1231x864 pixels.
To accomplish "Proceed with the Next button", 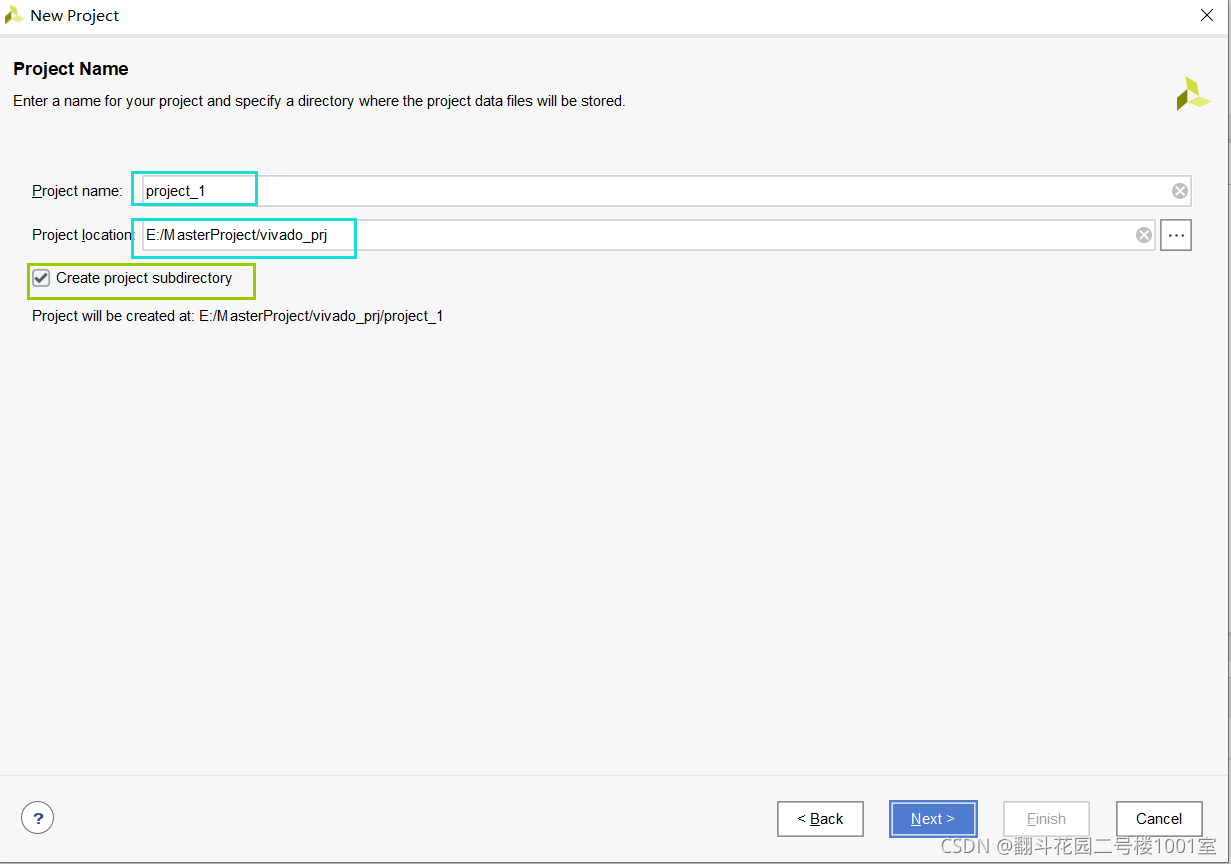I will tap(932, 819).
